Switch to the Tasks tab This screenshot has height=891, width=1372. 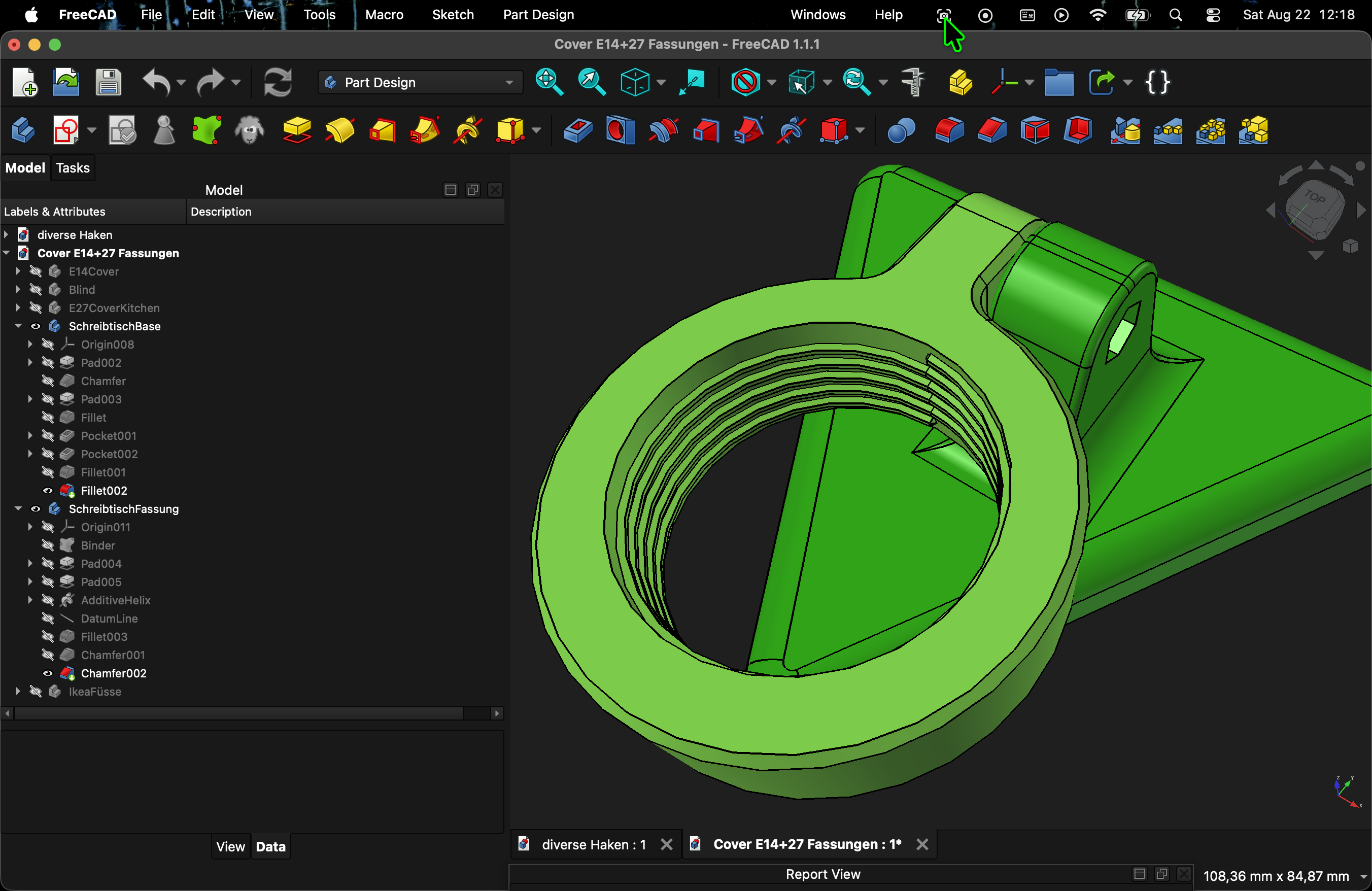pyautogui.click(x=73, y=168)
